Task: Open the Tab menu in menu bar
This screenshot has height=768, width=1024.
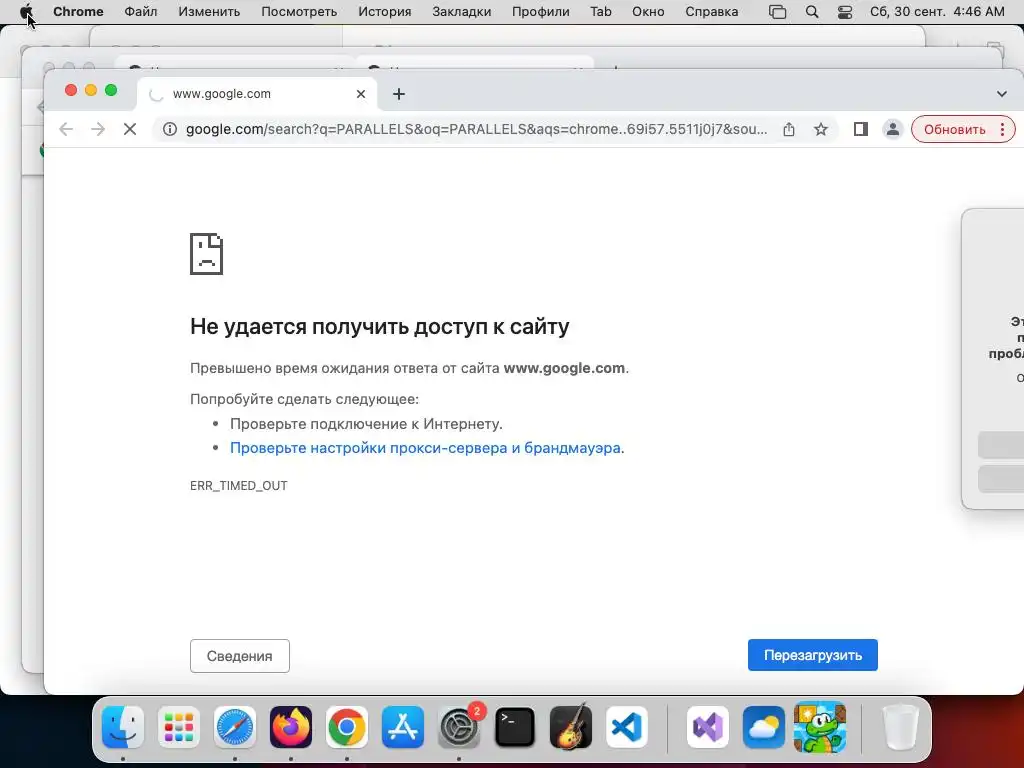Action: tap(601, 12)
